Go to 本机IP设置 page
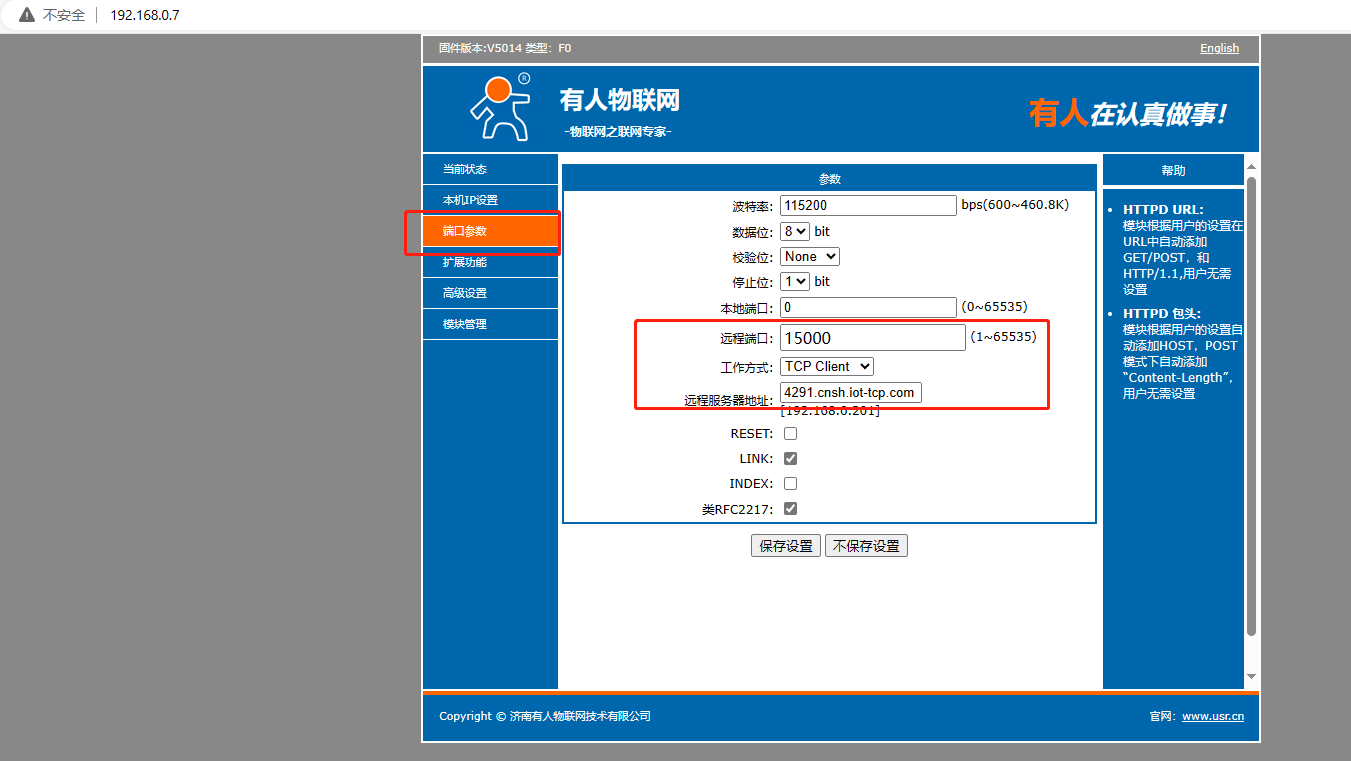This screenshot has width=1351, height=761. 490,200
